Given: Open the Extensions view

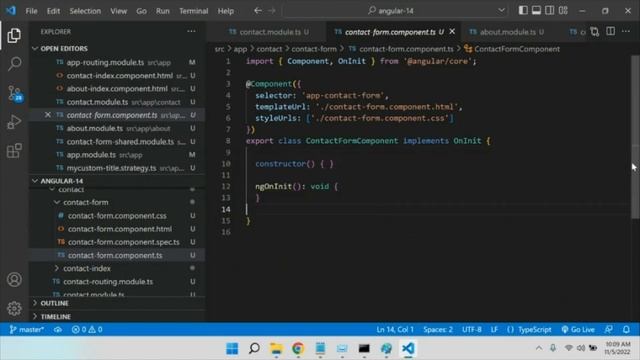Looking at the screenshot, I should [x=14, y=151].
